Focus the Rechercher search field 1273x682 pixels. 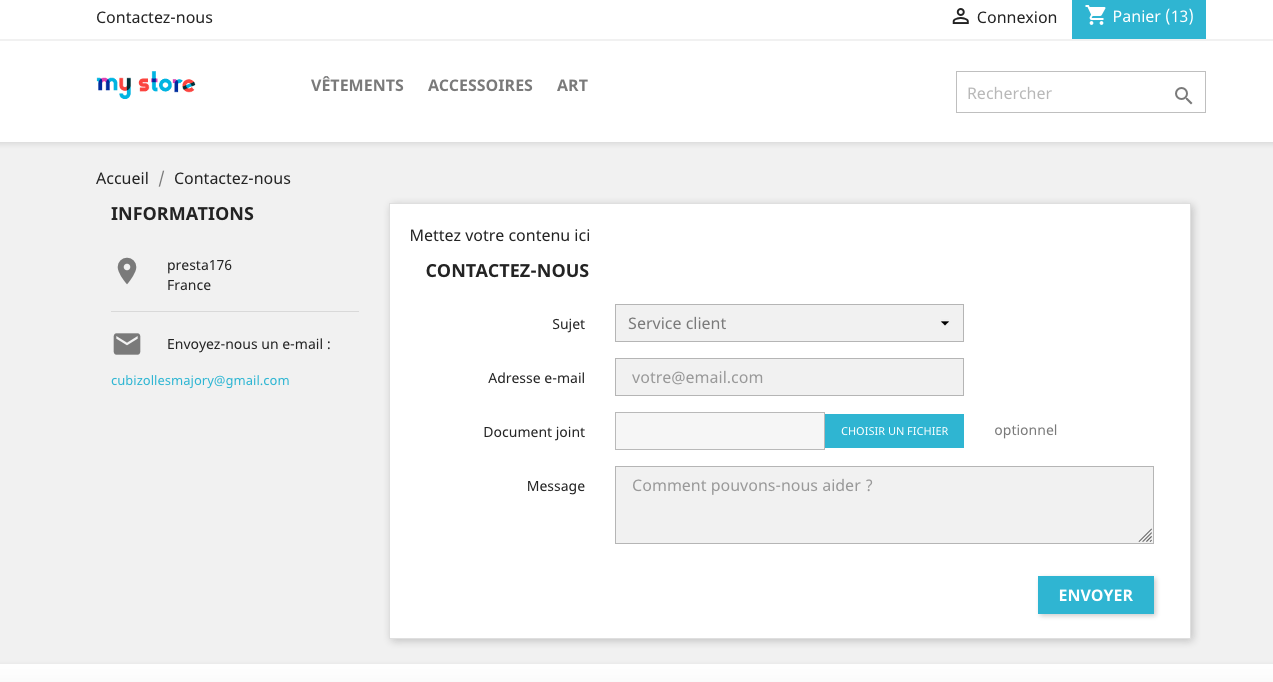click(1060, 93)
